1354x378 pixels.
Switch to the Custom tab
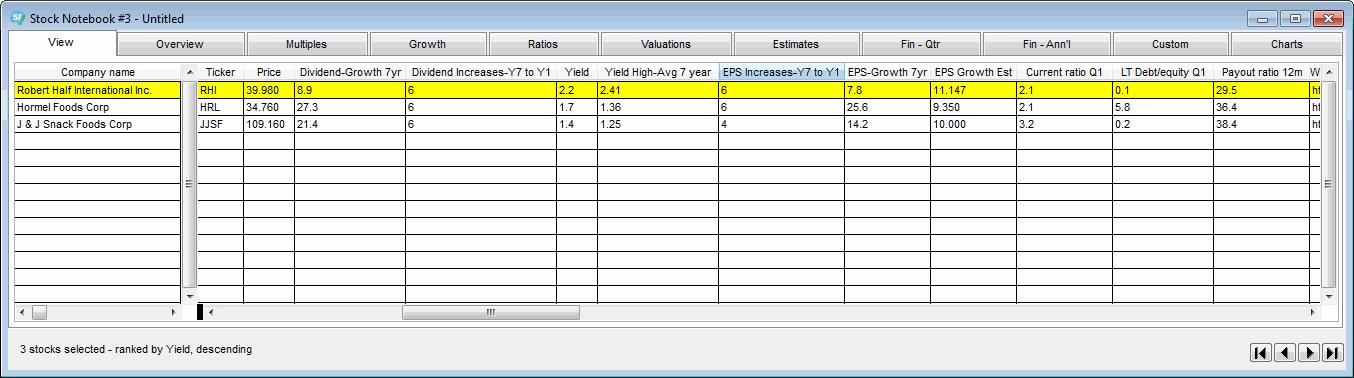(1170, 44)
